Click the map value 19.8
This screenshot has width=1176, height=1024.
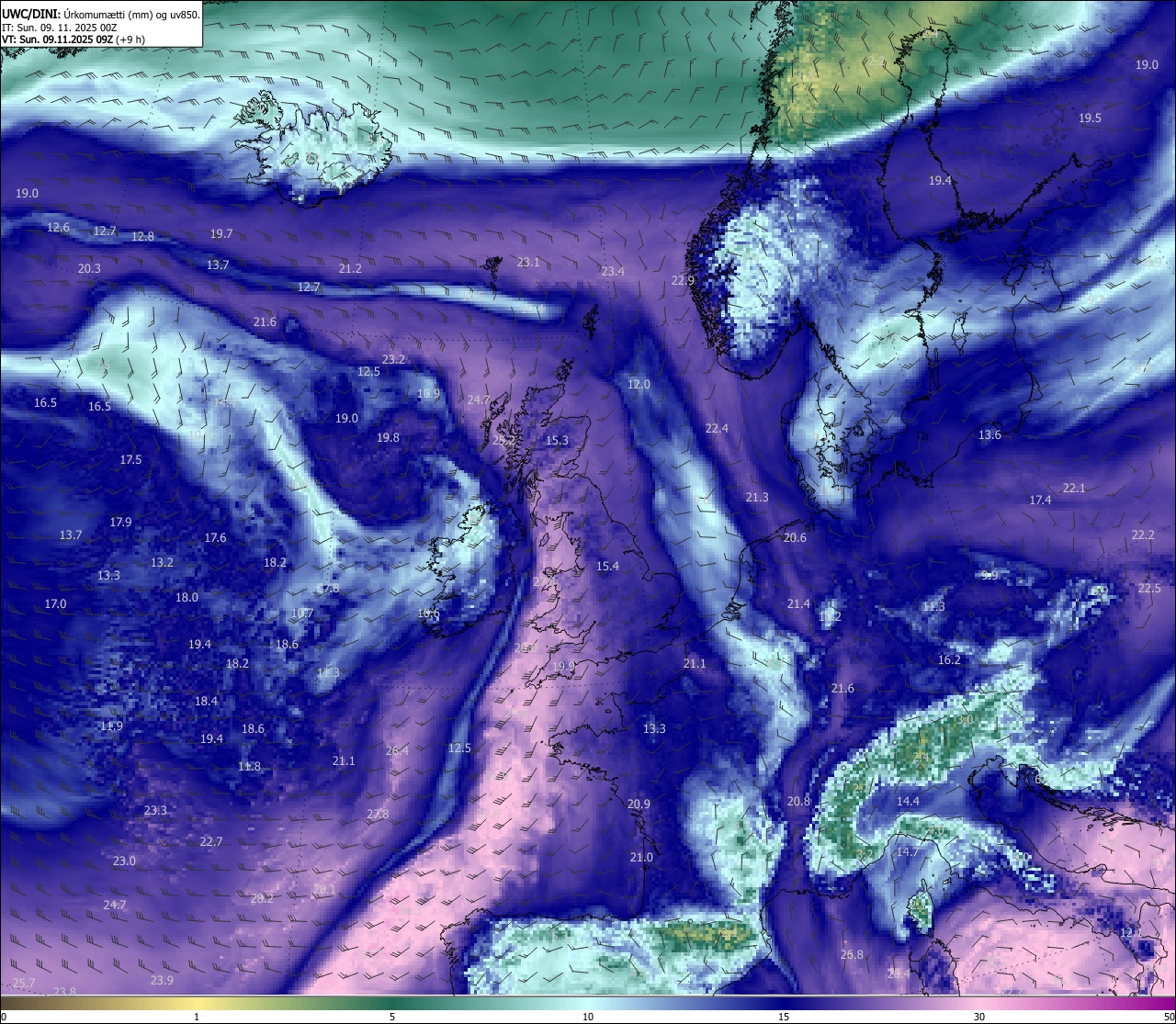(389, 438)
